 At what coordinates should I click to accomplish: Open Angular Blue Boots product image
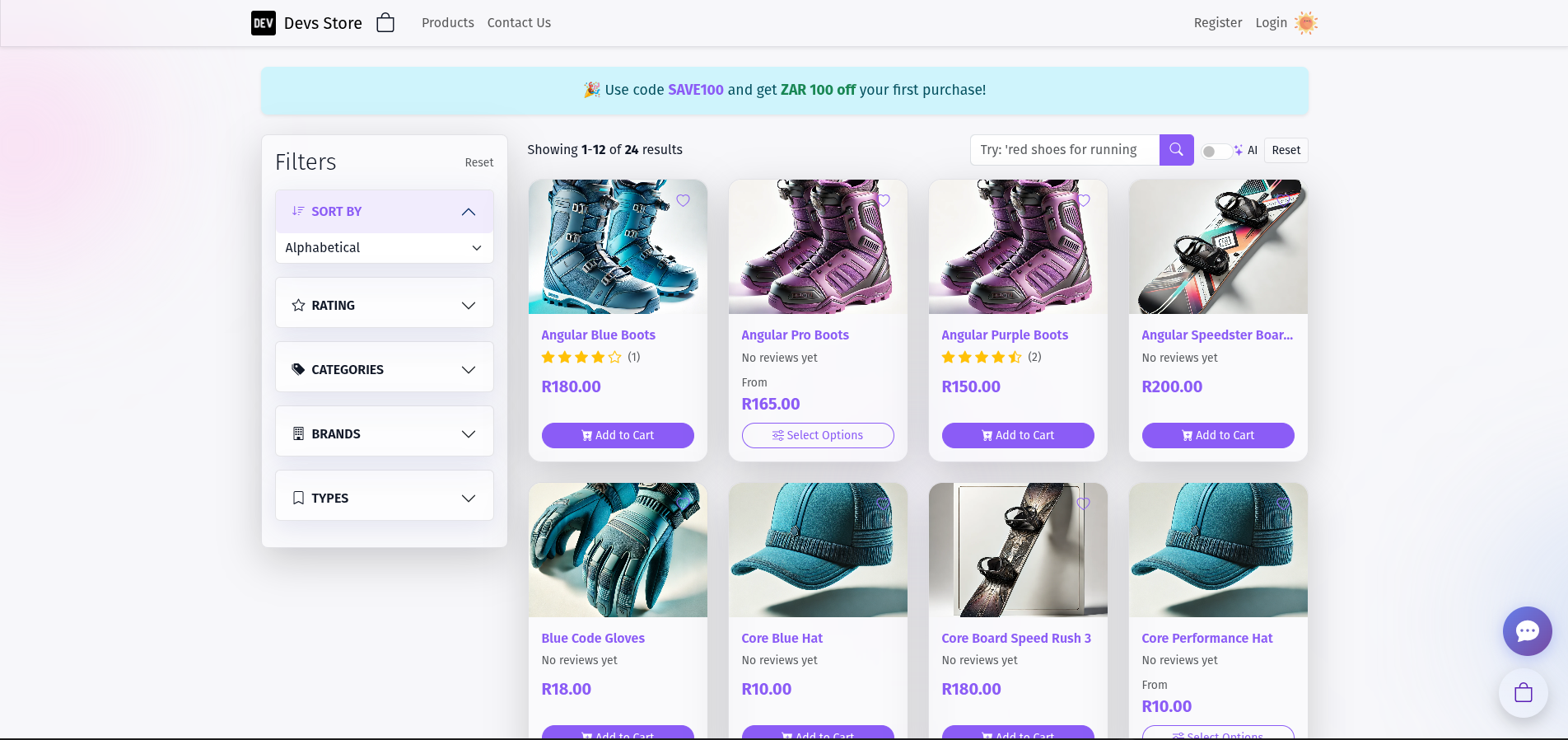[618, 246]
